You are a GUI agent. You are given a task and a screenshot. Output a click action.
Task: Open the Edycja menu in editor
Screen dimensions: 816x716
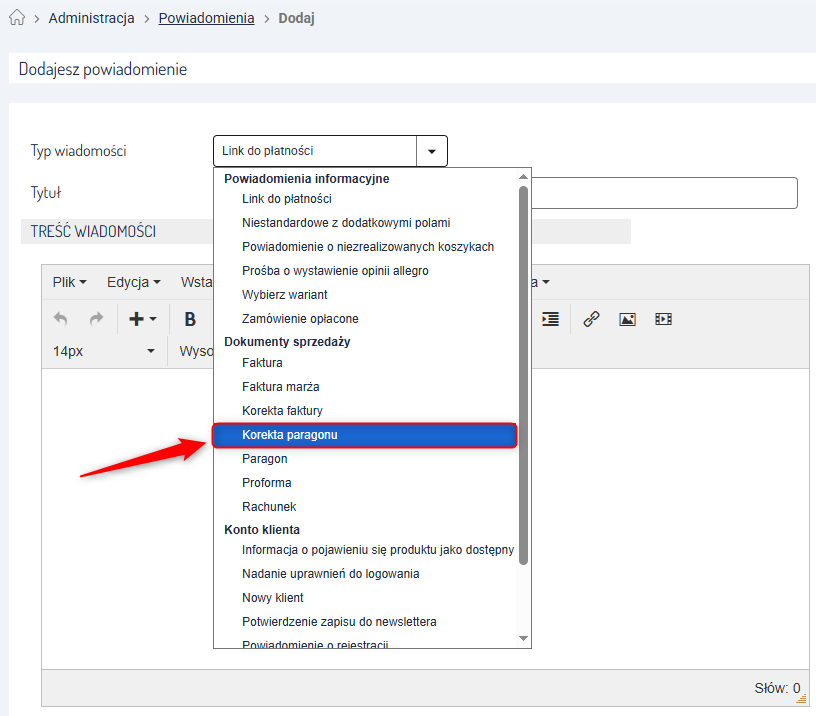tap(133, 282)
